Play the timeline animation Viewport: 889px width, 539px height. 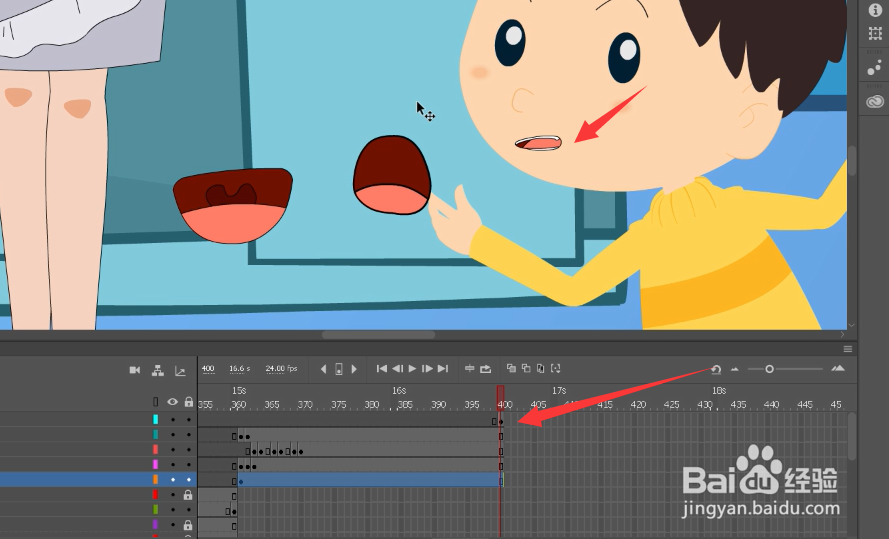tap(412, 368)
